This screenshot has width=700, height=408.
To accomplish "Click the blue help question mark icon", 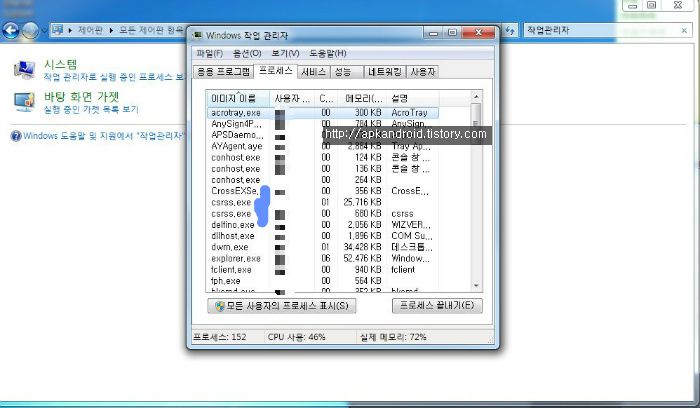I will [x=16, y=136].
